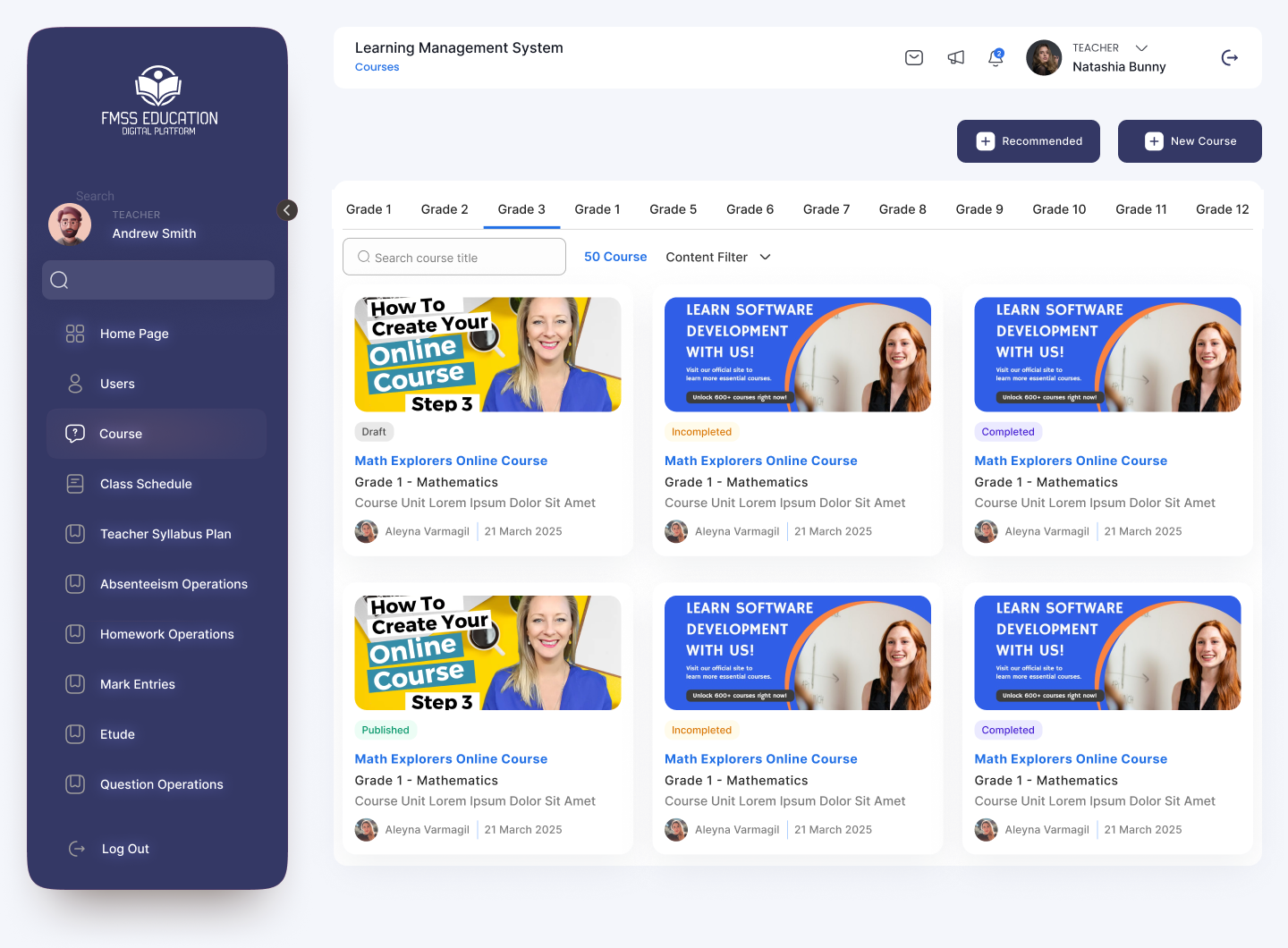The image size is (1288, 948).
Task: Open the mail inbox icon
Action: click(x=914, y=57)
